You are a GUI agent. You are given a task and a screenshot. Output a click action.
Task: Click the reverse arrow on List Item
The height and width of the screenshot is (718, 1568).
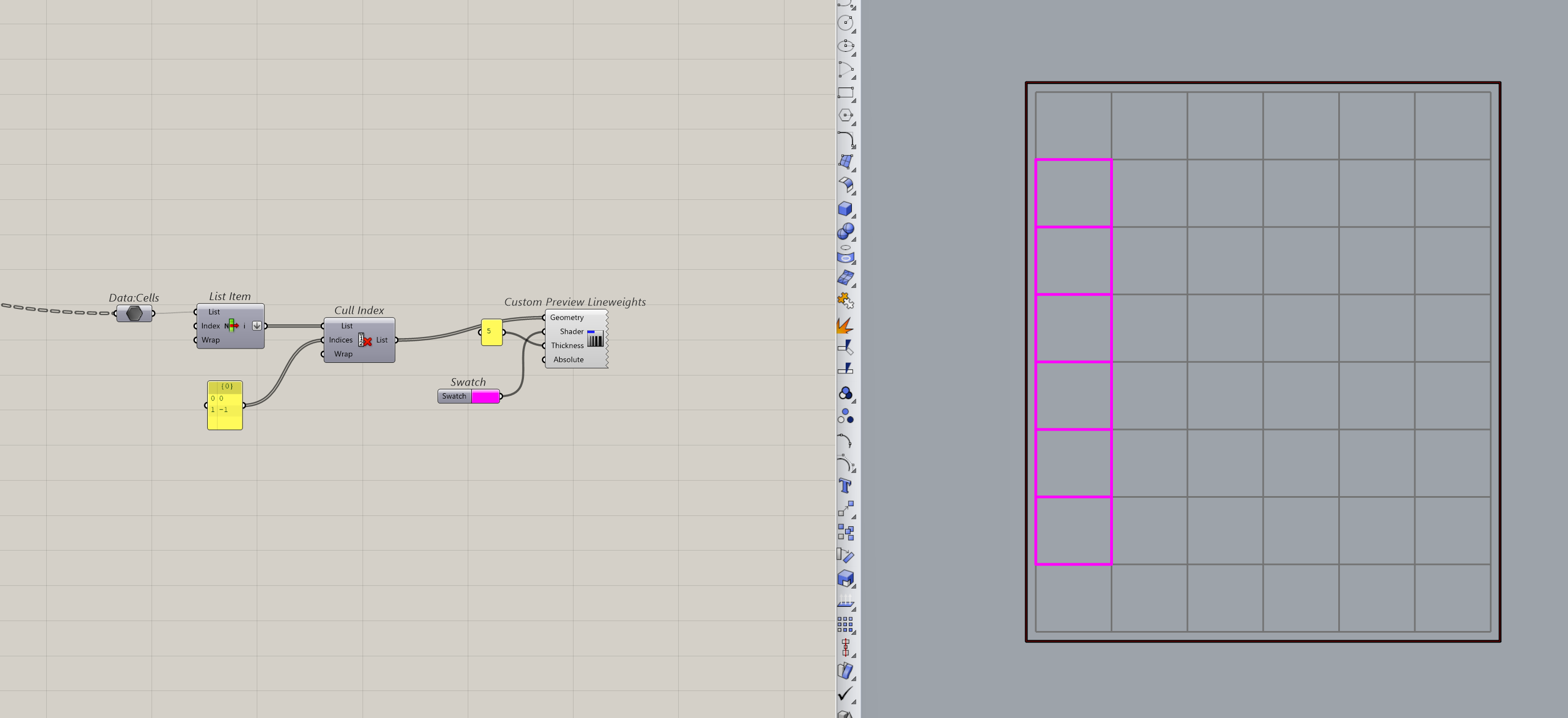pos(257,325)
